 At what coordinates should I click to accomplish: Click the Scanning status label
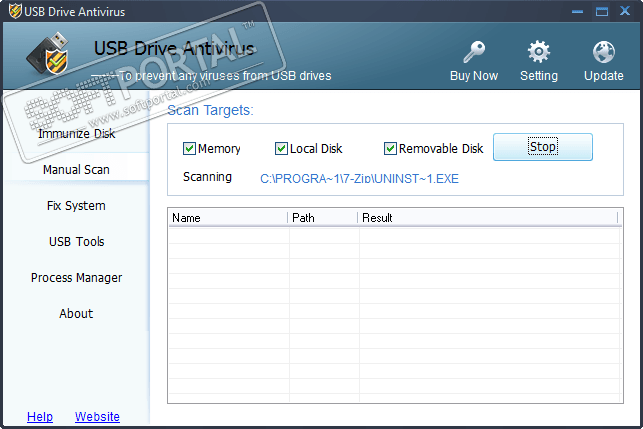click(x=207, y=177)
